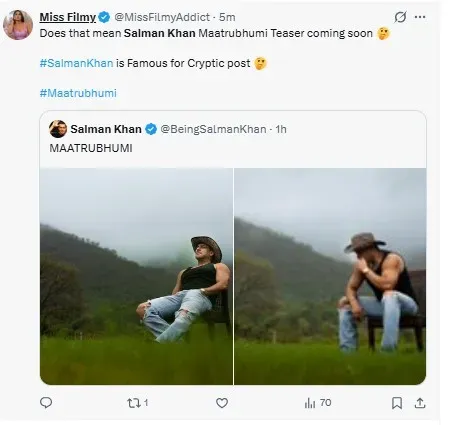Visit the @MissFilmyAddict handle
Screen dimensions: 458x425
[162, 17]
